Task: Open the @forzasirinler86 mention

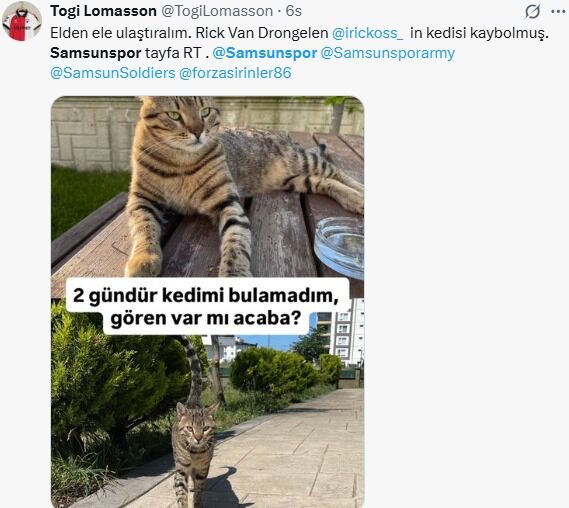Action: (x=235, y=73)
